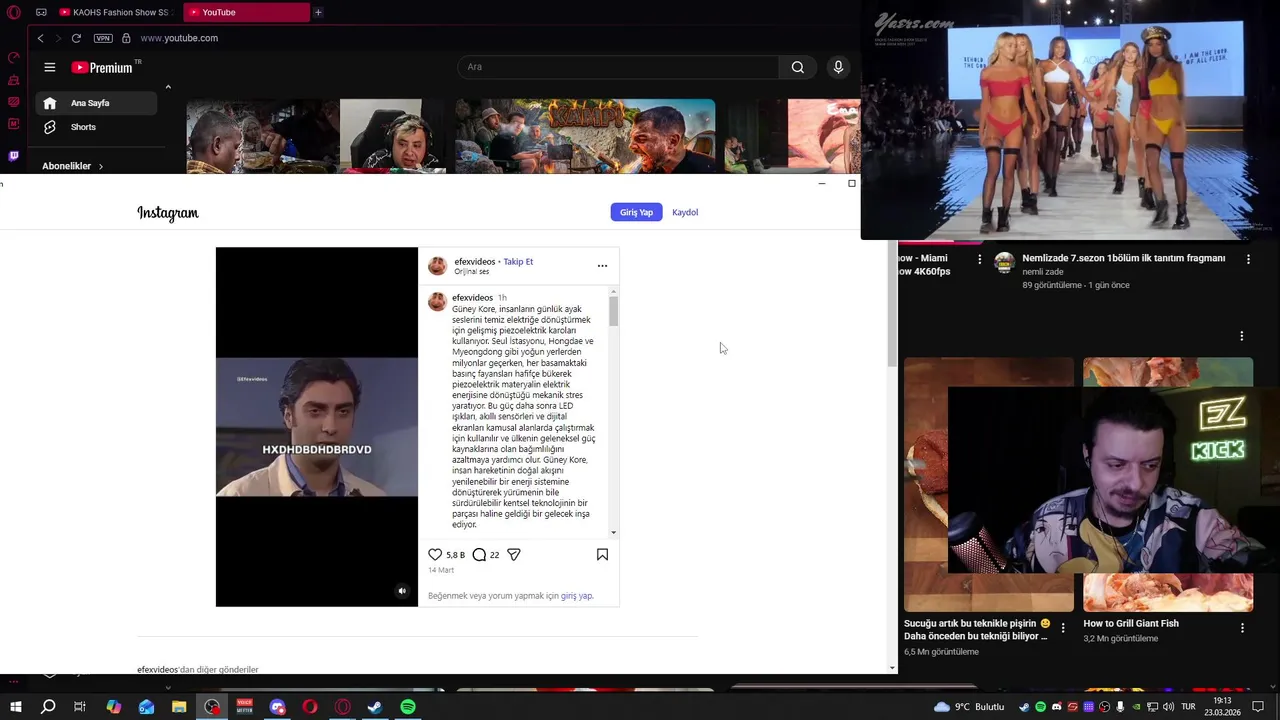This screenshot has width=1280, height=720.
Task: Click the Instagram window vertical scrollbar
Action: (x=892, y=305)
